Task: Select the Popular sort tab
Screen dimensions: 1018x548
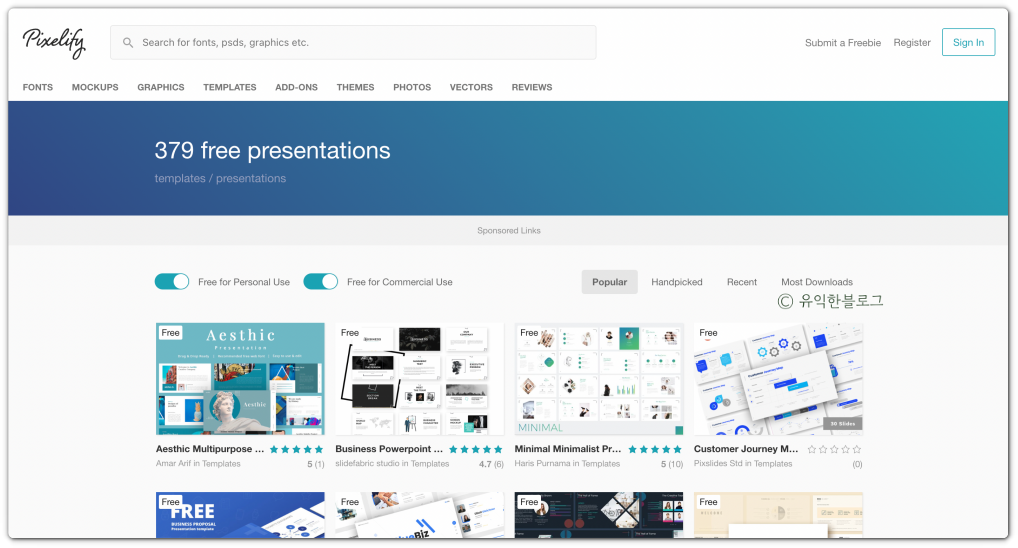Action: (609, 282)
